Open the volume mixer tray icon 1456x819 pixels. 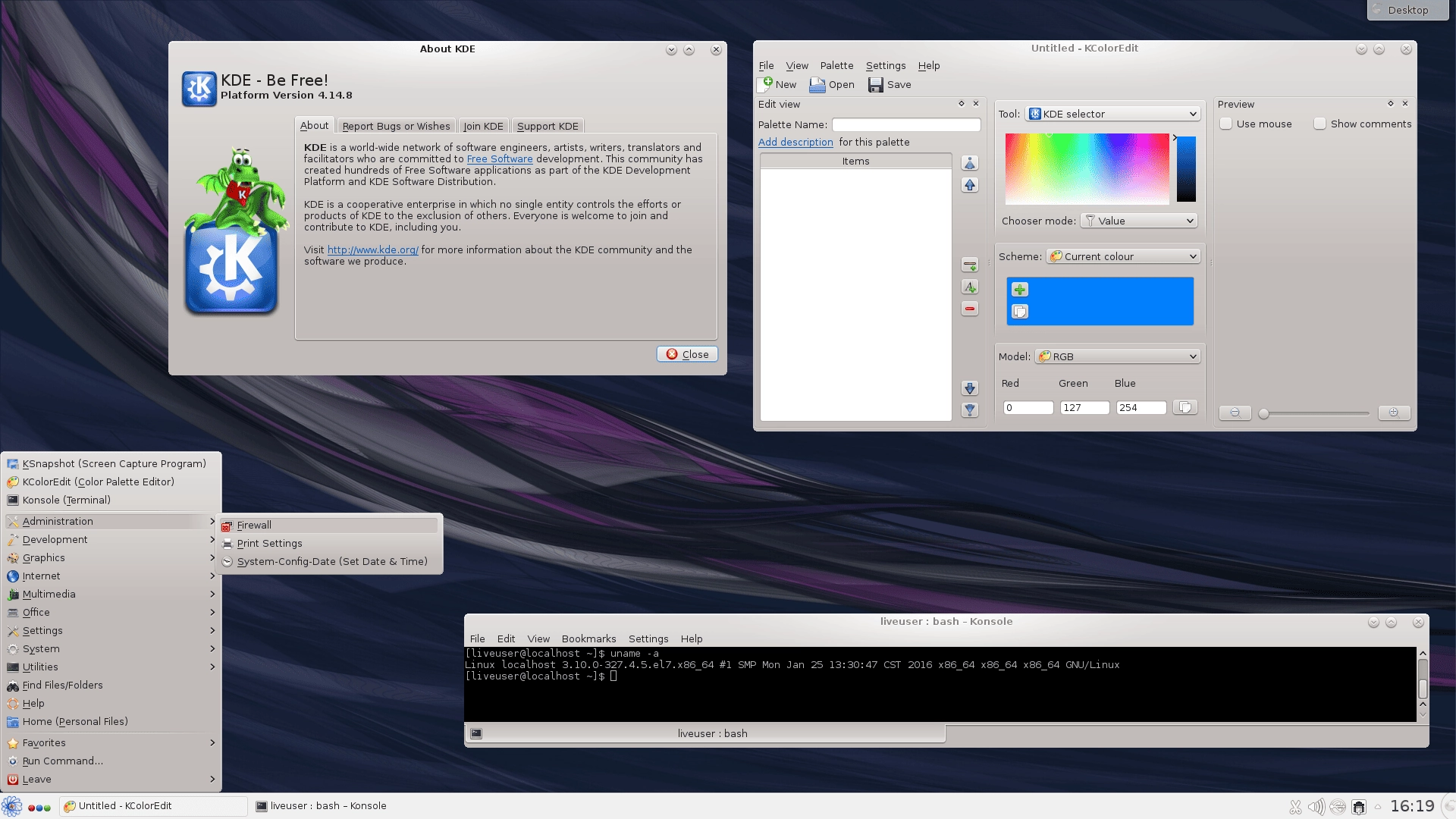(x=1316, y=807)
